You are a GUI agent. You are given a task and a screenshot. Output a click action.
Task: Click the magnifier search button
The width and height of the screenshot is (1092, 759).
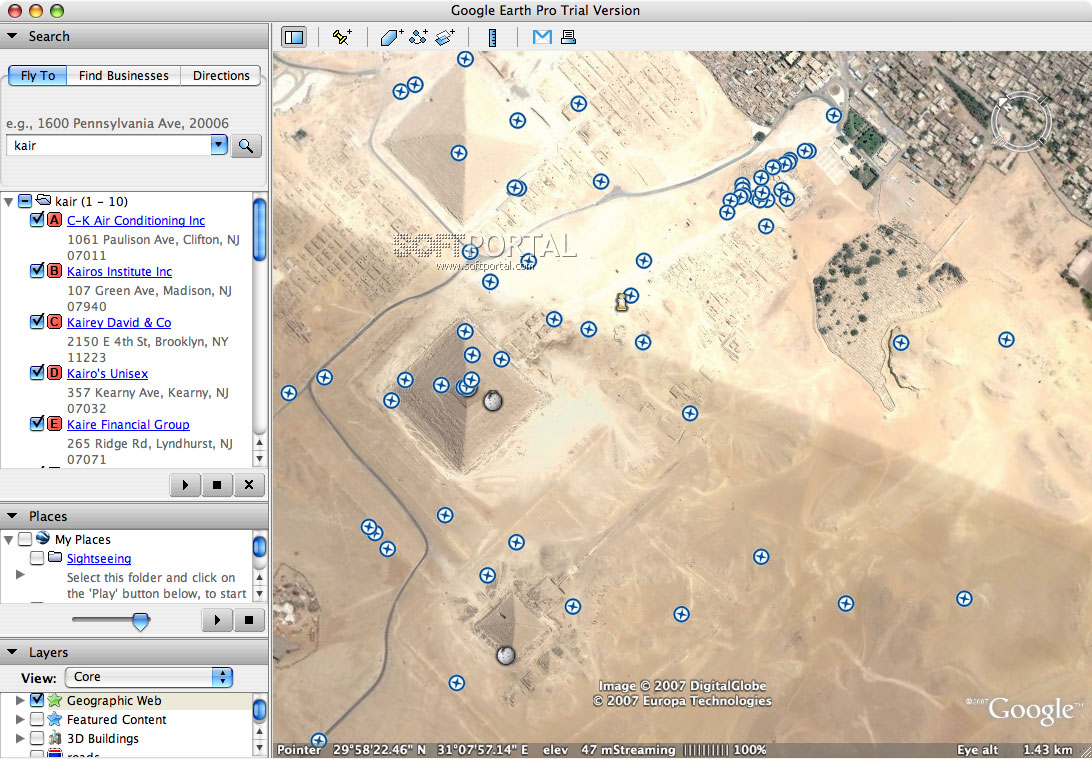pyautogui.click(x=246, y=146)
